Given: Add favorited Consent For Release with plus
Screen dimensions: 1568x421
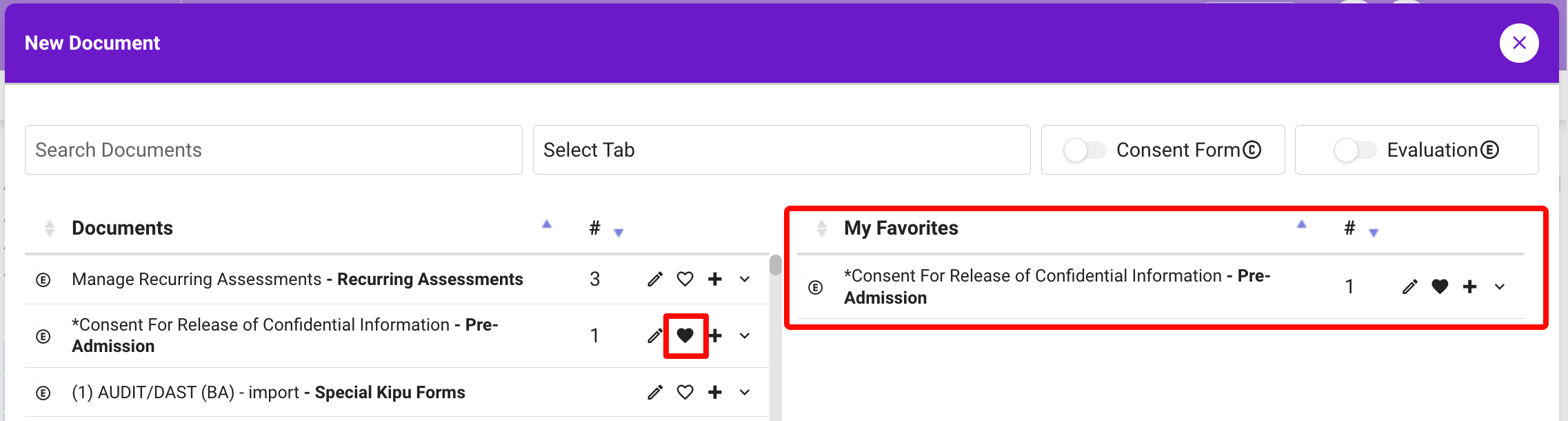Looking at the screenshot, I should (1470, 286).
